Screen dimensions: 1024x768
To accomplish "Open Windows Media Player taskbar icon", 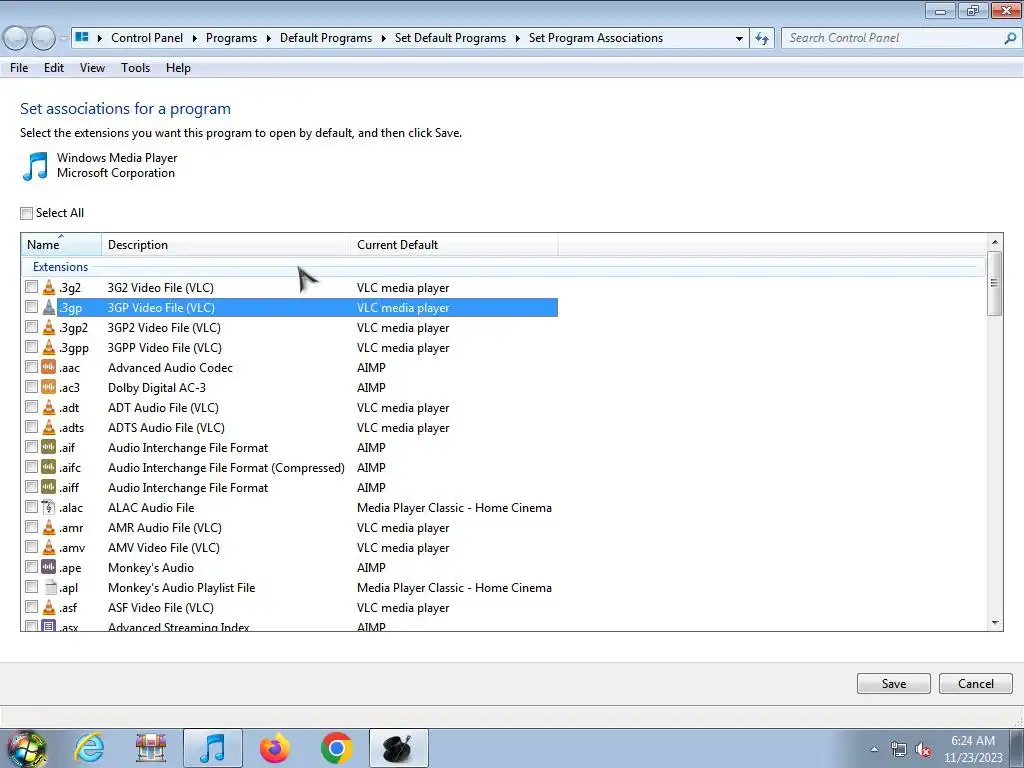I will [213, 748].
